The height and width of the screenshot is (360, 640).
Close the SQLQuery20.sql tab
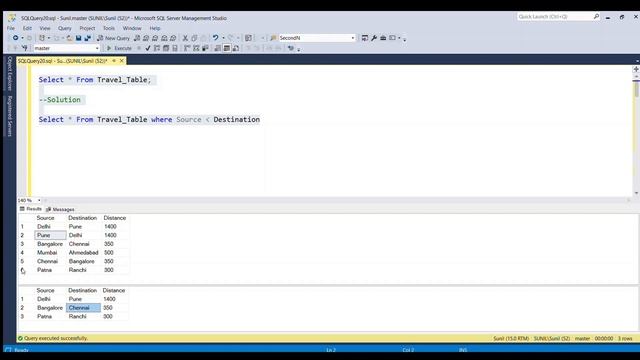click(122, 61)
